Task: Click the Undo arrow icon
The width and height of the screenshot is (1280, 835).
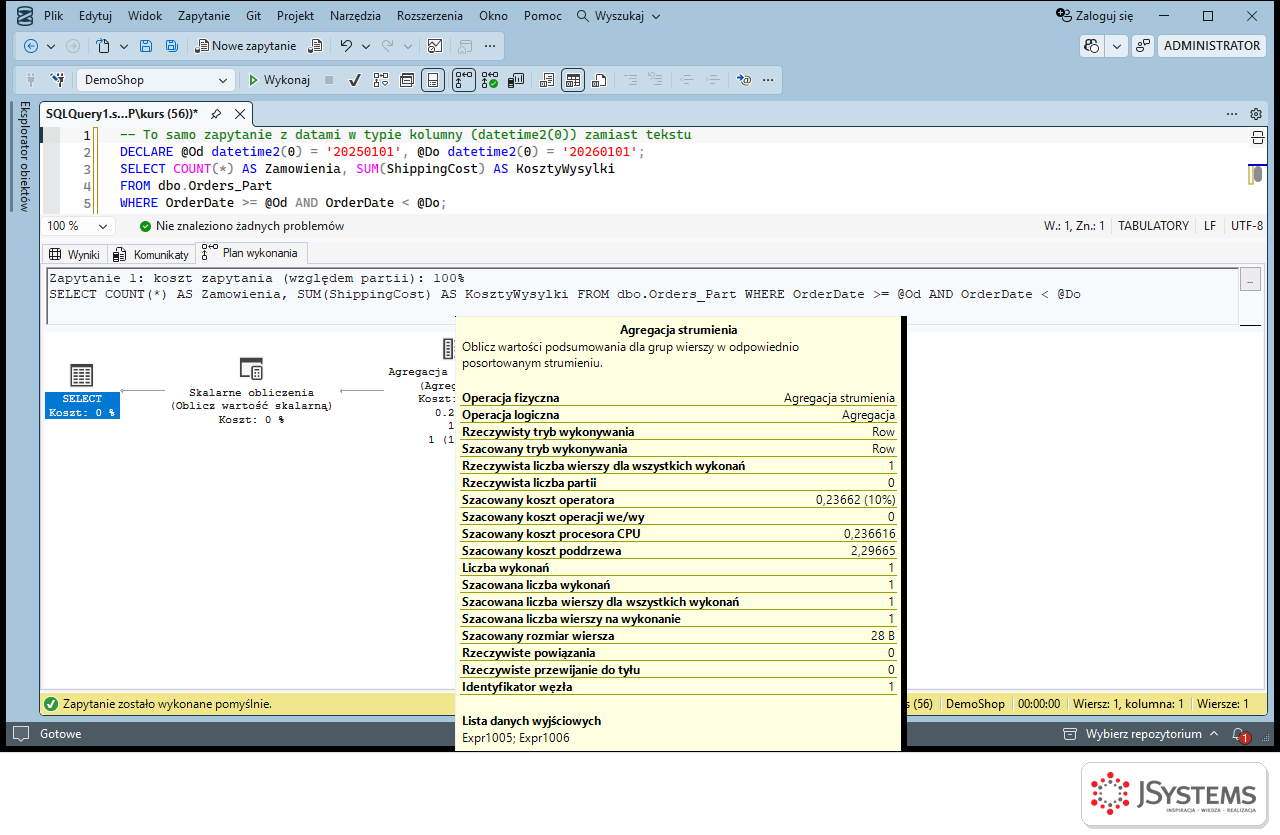Action: pyautogui.click(x=346, y=46)
